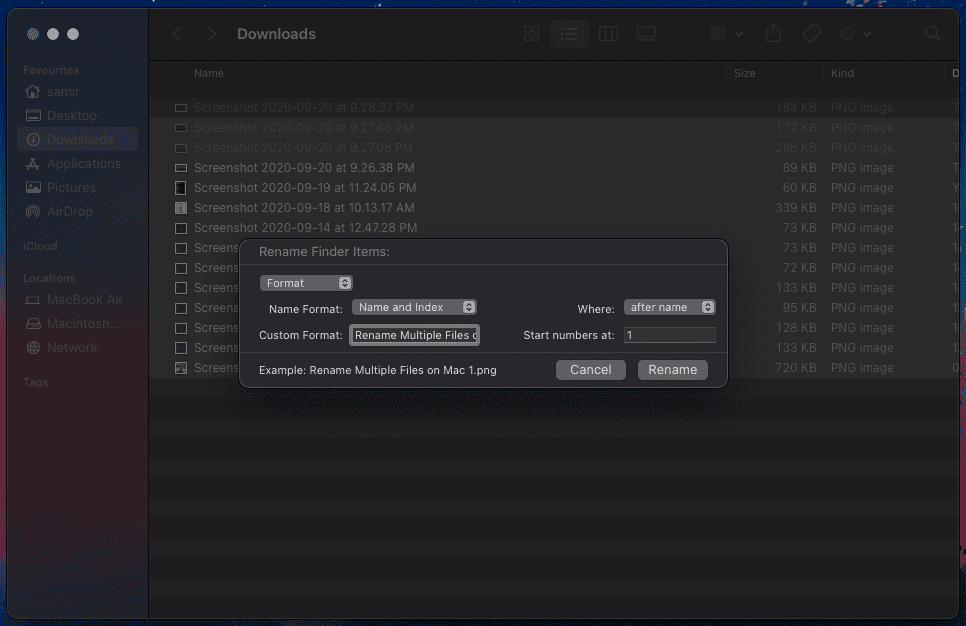Viewport: 966px width, 626px height.
Task: Sort by the Size column header
Action: coord(745,73)
